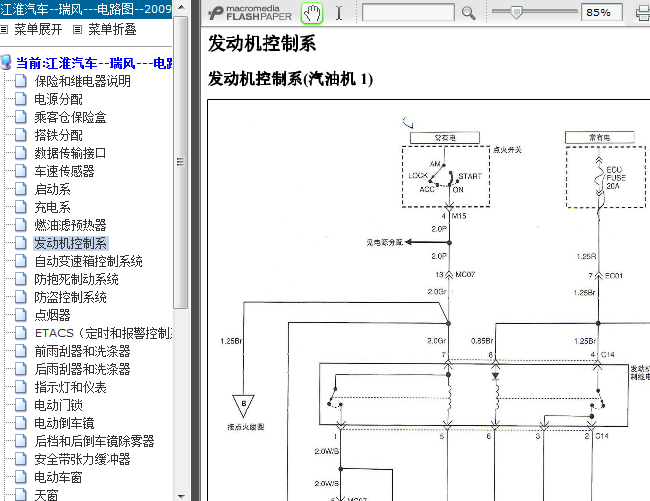This screenshot has height=501, width=650.
Task: Click document icon beside 电动倒车镜
Action: click(x=21, y=424)
